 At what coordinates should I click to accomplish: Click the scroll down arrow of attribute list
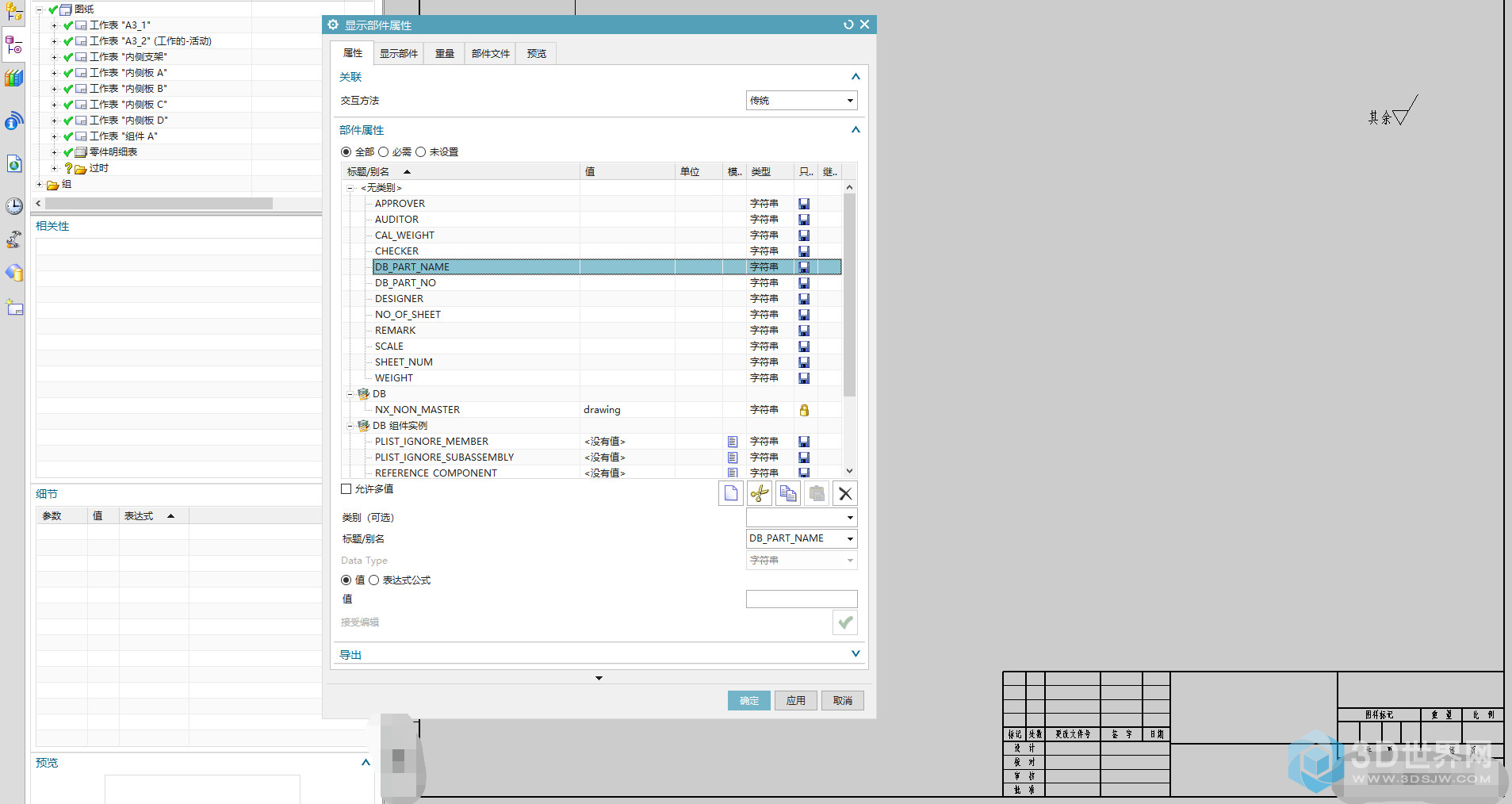click(x=849, y=471)
